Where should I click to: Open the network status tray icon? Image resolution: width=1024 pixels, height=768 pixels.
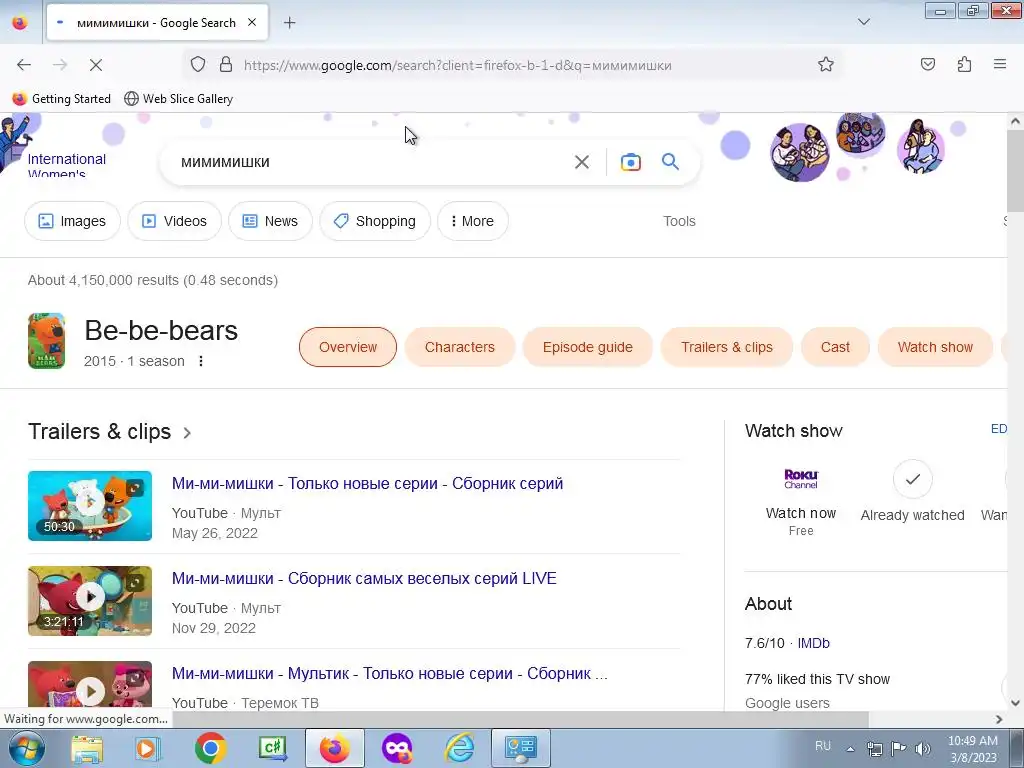point(874,749)
